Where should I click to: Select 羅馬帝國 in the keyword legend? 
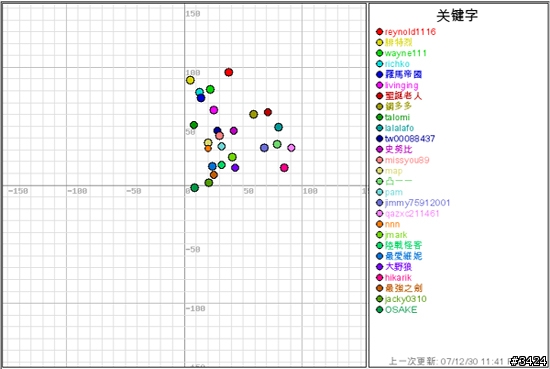click(399, 74)
